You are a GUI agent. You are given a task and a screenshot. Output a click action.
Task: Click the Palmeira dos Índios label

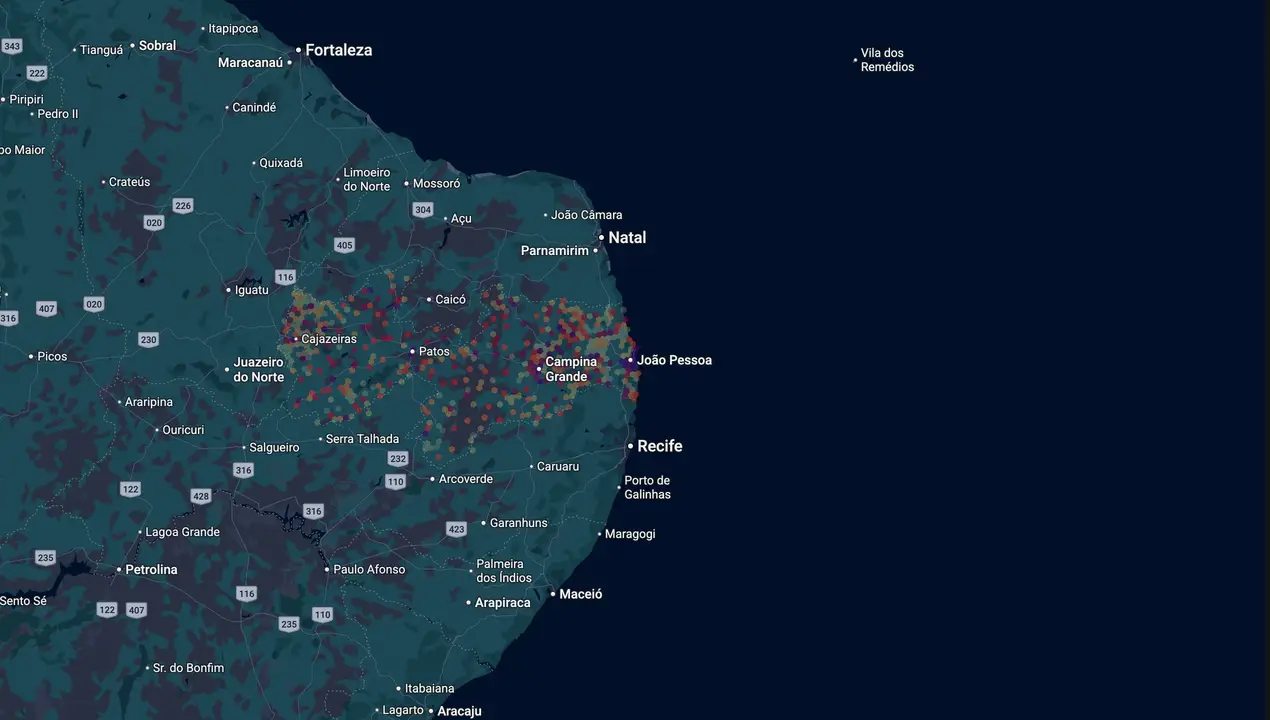click(504, 571)
